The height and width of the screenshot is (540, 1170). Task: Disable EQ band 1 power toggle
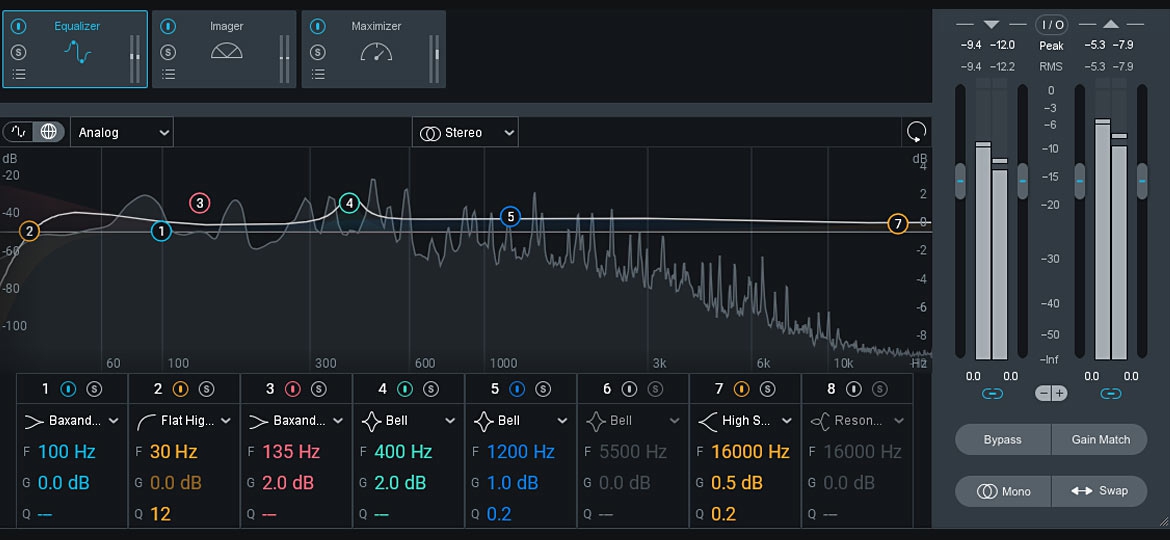coord(69,389)
